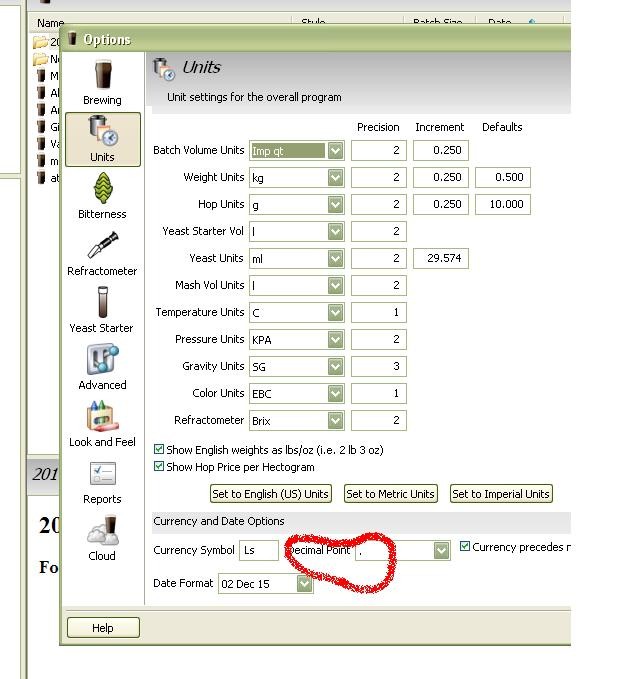Open the Decimal Point dropdown
This screenshot has width=640, height=679.
[441, 551]
